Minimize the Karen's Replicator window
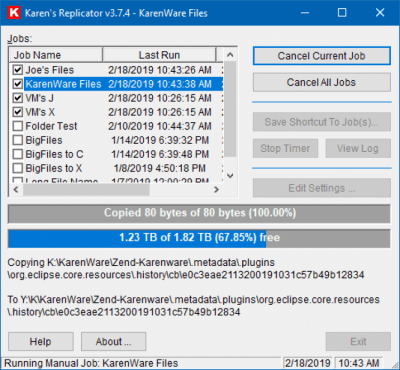Image resolution: width=400 pixels, height=370 pixels. 305,13
